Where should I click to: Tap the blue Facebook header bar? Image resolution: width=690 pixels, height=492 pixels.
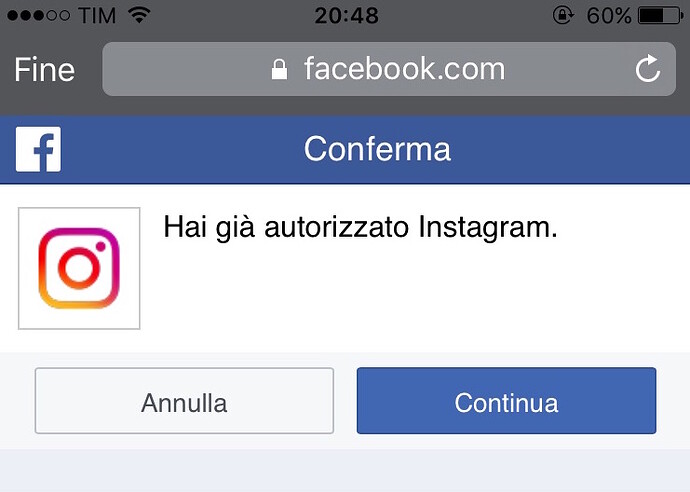tap(345, 150)
